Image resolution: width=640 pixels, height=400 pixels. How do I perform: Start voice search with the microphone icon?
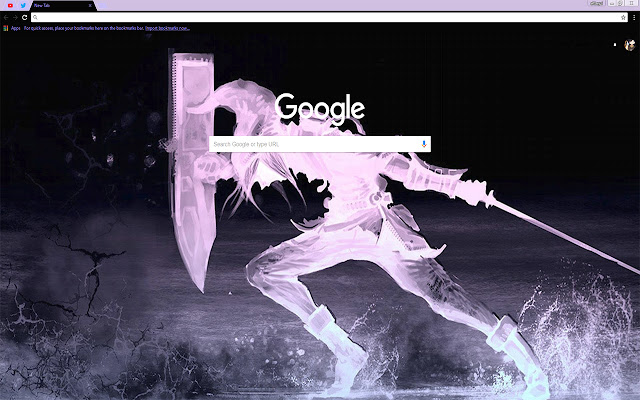(x=424, y=144)
